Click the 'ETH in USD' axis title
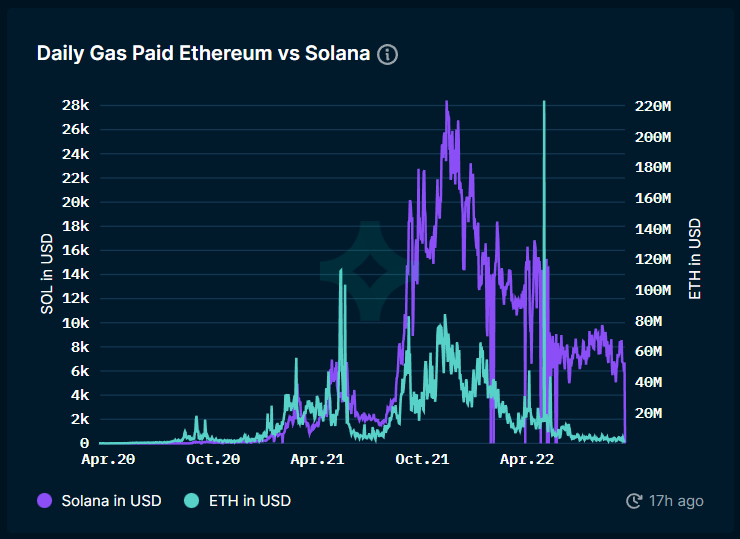 (693, 260)
